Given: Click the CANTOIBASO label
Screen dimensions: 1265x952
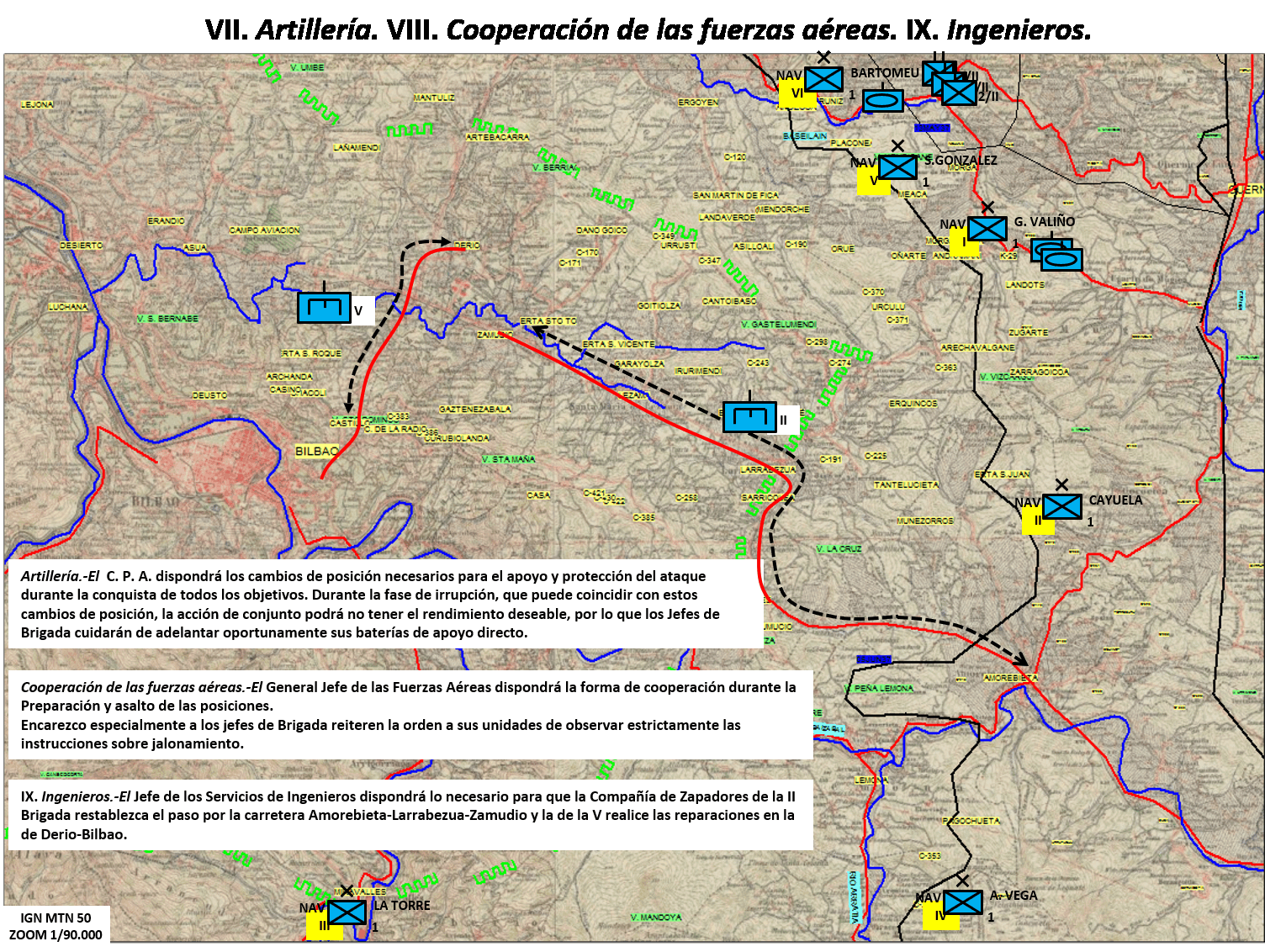Looking at the screenshot, I should [729, 301].
